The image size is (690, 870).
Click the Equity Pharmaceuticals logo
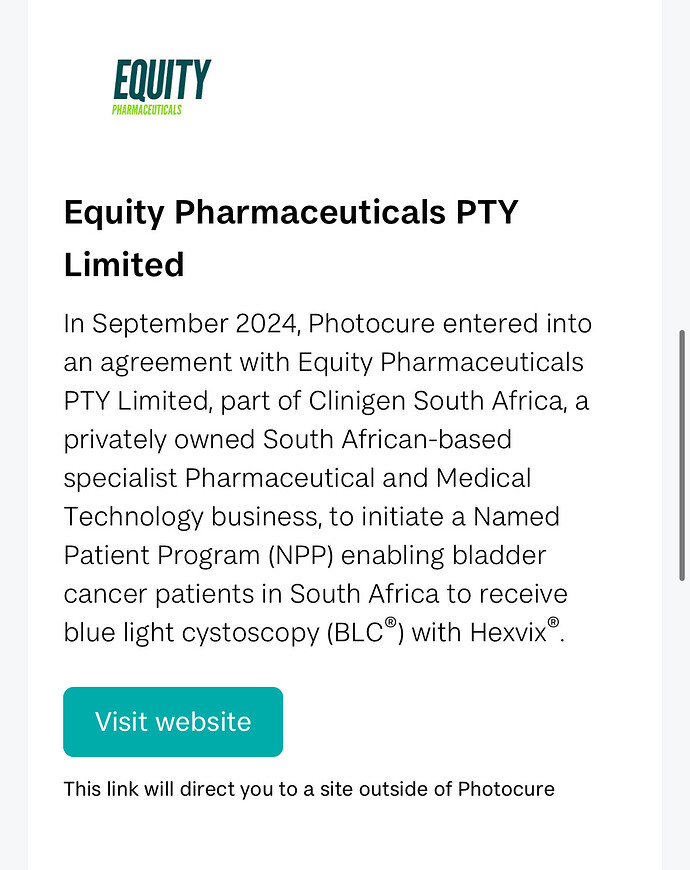coord(161,87)
